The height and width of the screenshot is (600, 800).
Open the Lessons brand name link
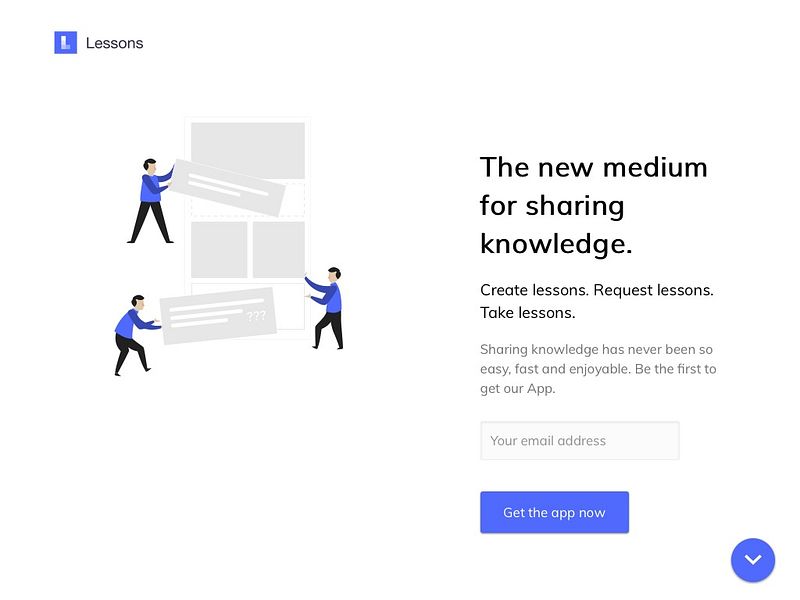pos(114,43)
